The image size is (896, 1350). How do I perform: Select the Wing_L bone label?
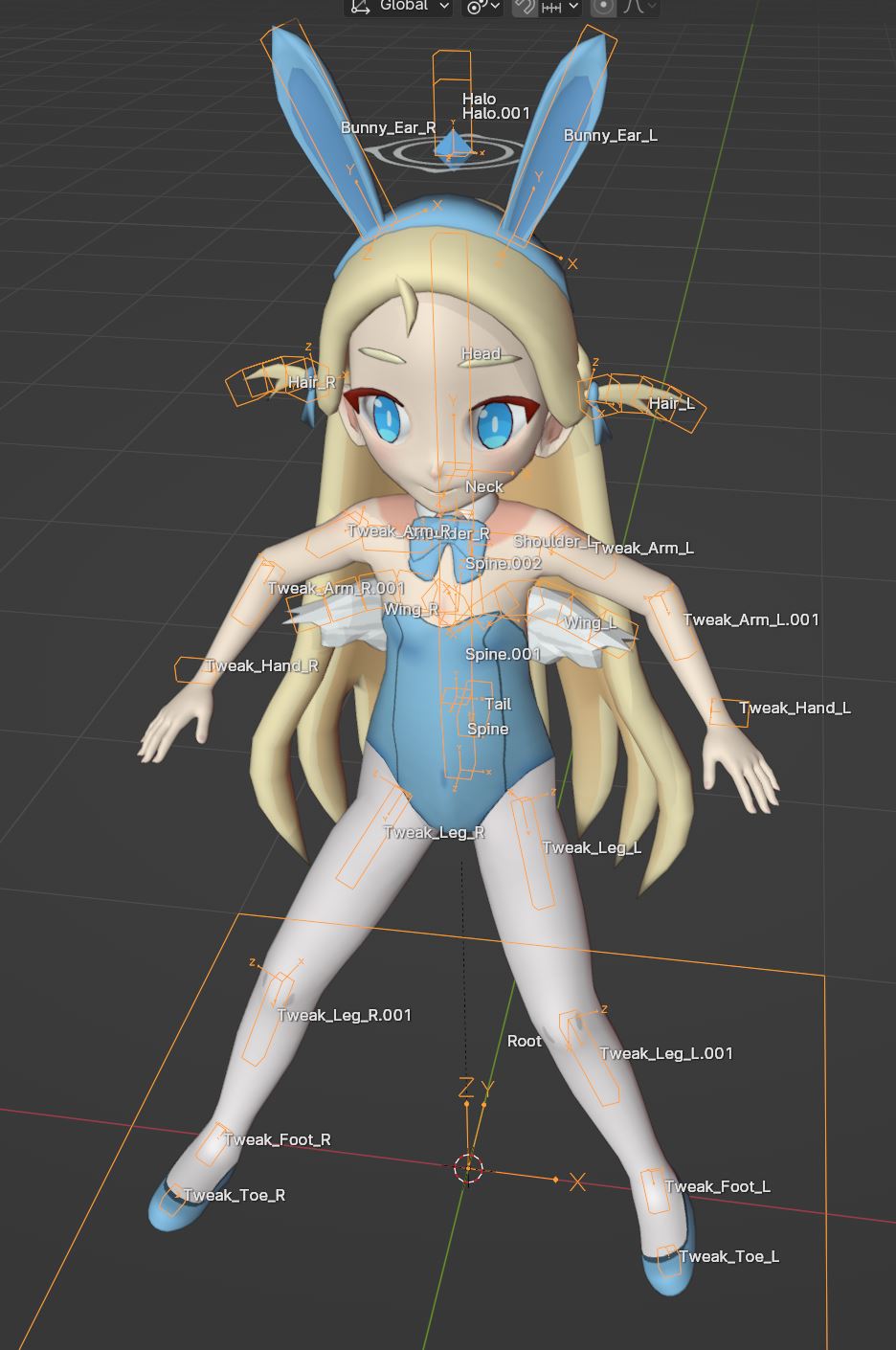pos(589,622)
